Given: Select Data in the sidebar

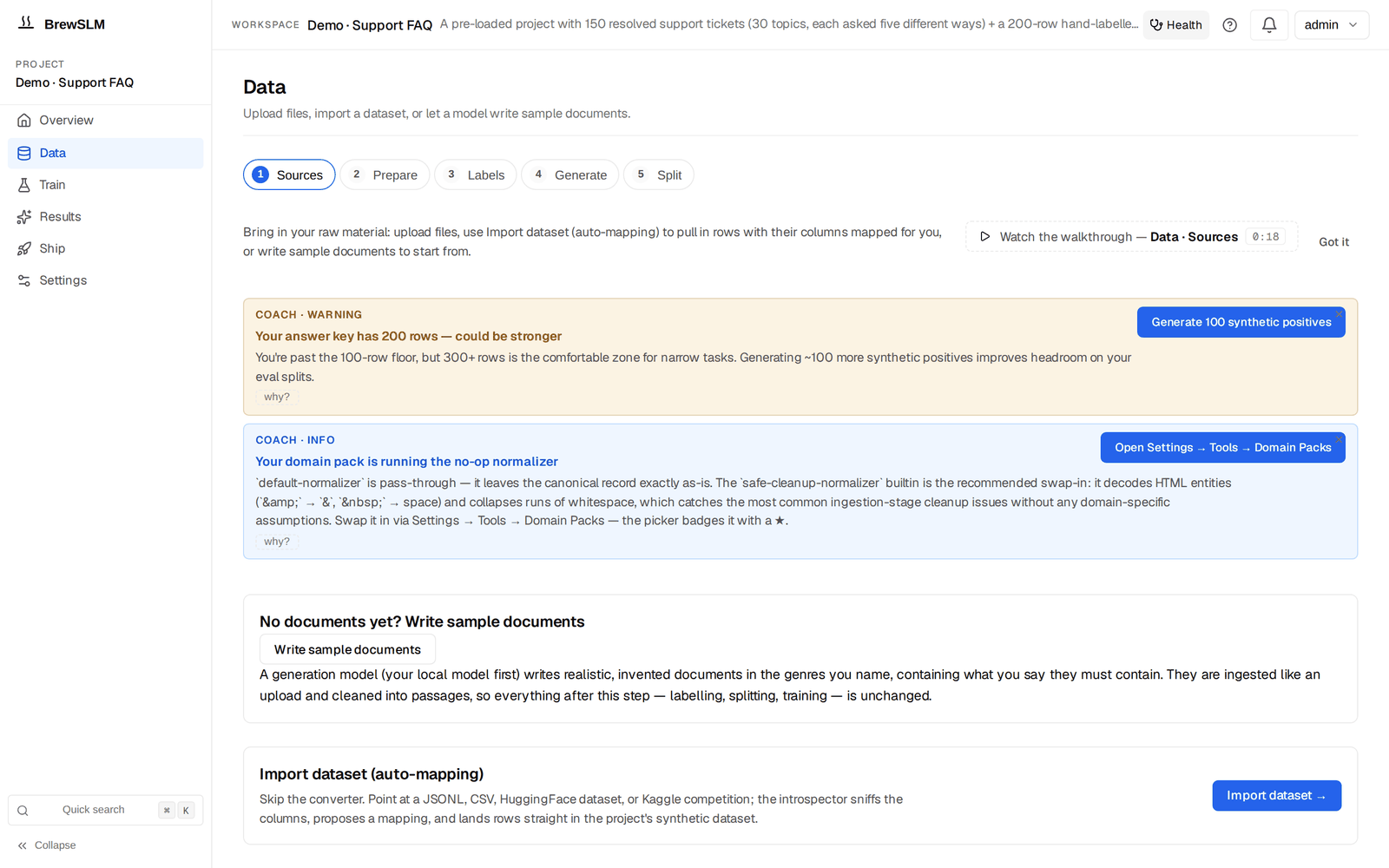Looking at the screenshot, I should pyautogui.click(x=105, y=153).
